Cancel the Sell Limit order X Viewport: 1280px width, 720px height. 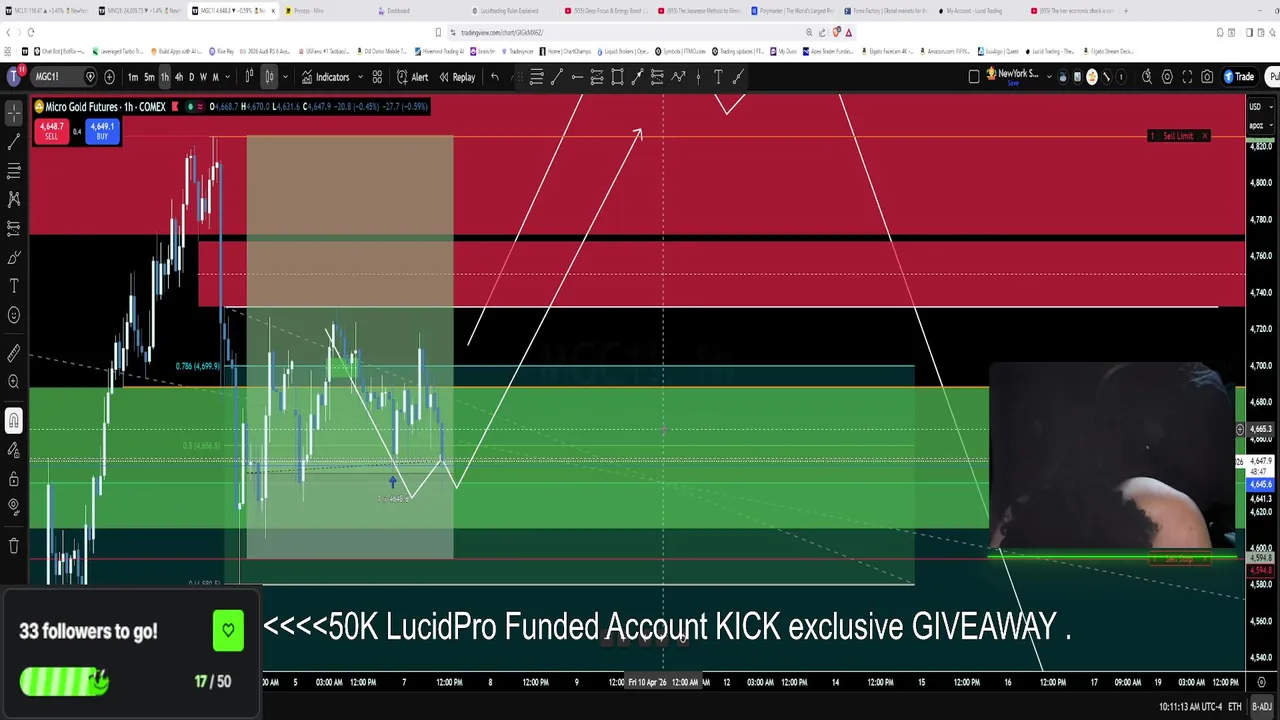[1204, 136]
